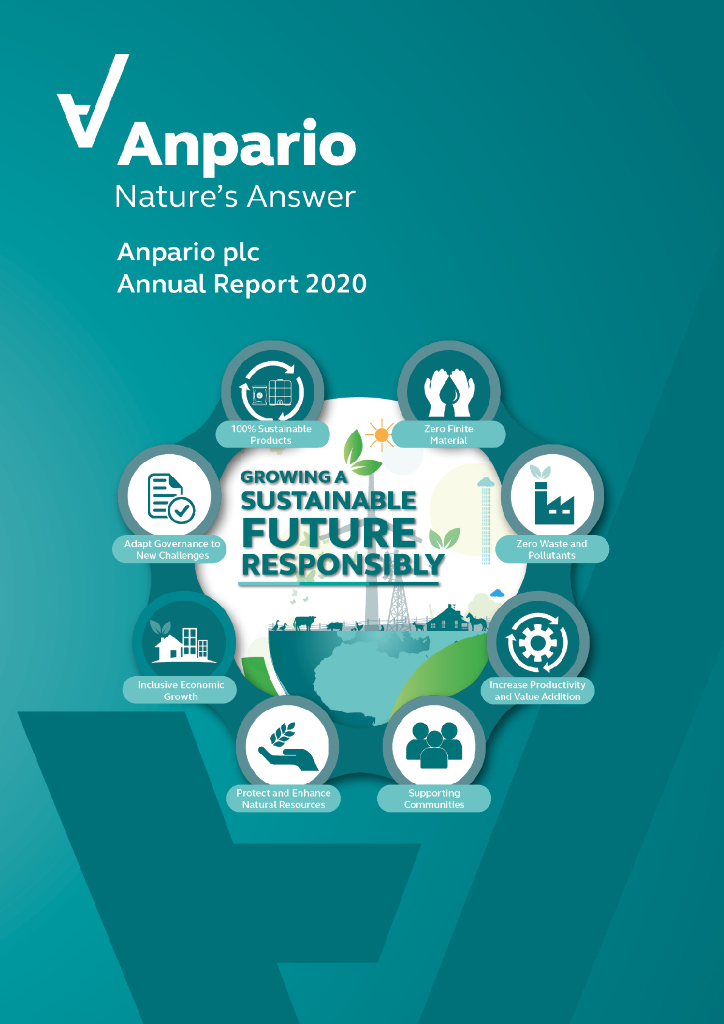Click the gear with circular arrows icon
Screen dimensions: 724x1024
(x=539, y=643)
